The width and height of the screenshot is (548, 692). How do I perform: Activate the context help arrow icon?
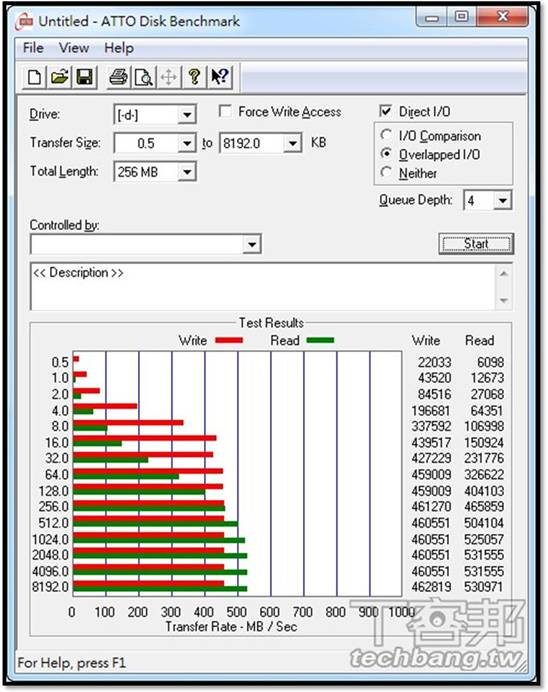pos(219,77)
